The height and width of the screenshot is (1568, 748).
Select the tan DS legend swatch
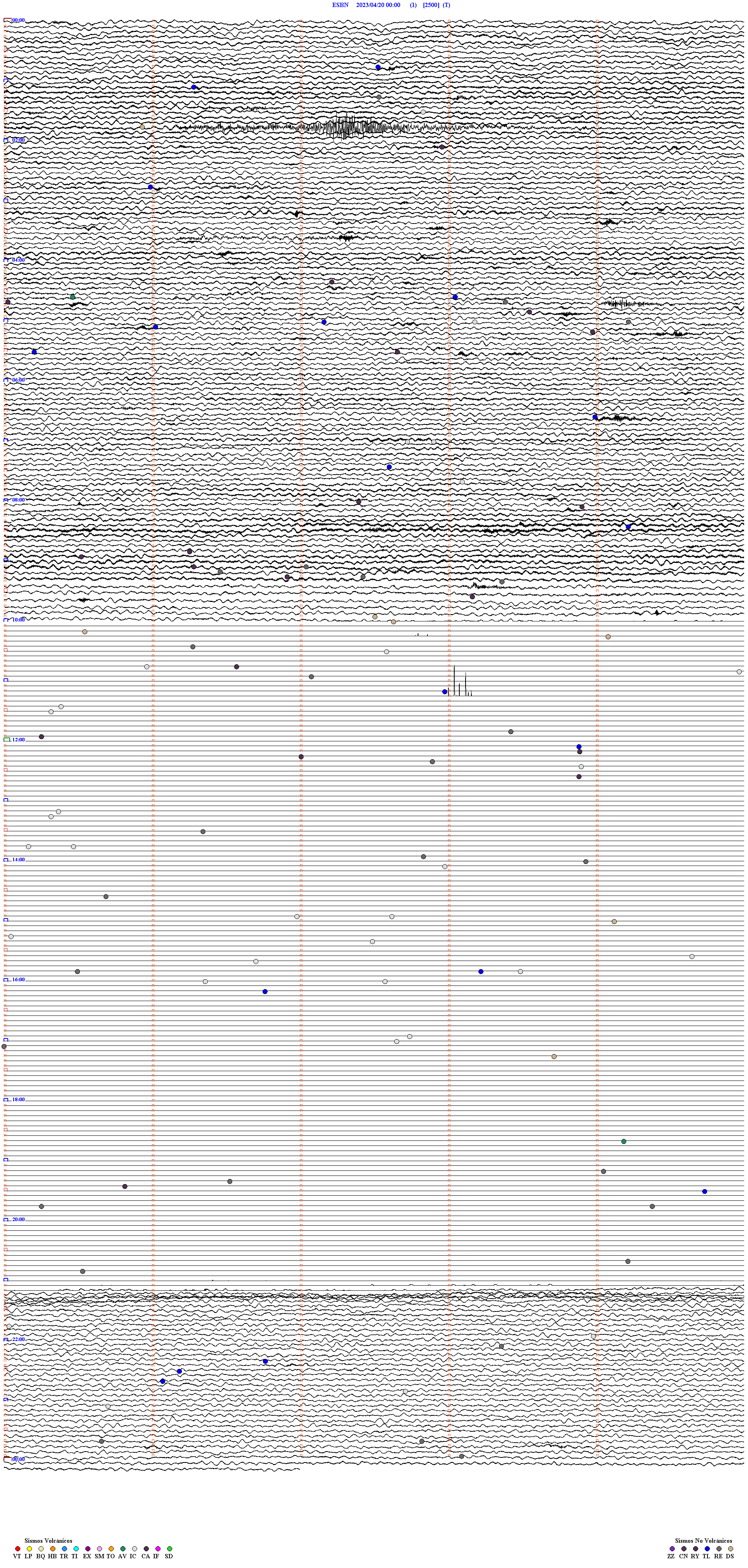point(730,1549)
